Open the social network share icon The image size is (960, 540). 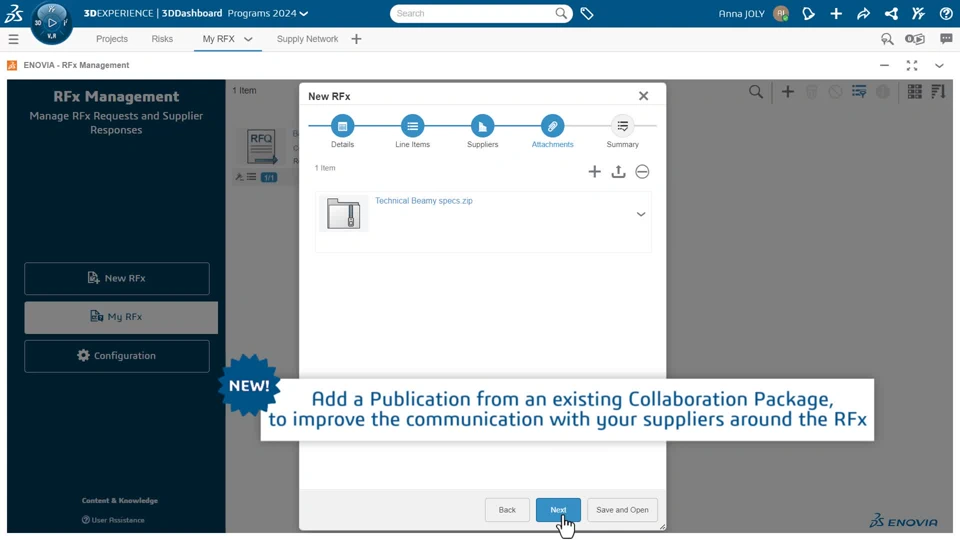(x=891, y=13)
